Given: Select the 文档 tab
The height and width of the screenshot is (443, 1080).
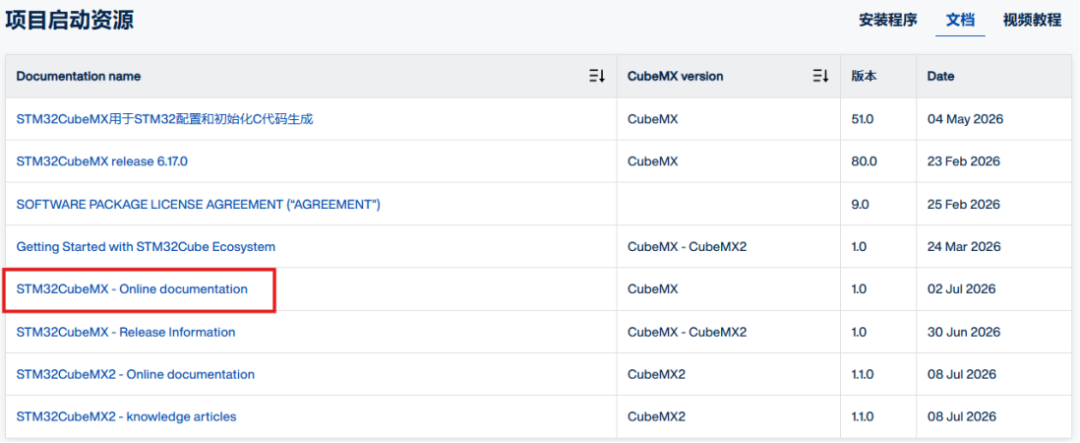Looking at the screenshot, I should [x=960, y=20].
